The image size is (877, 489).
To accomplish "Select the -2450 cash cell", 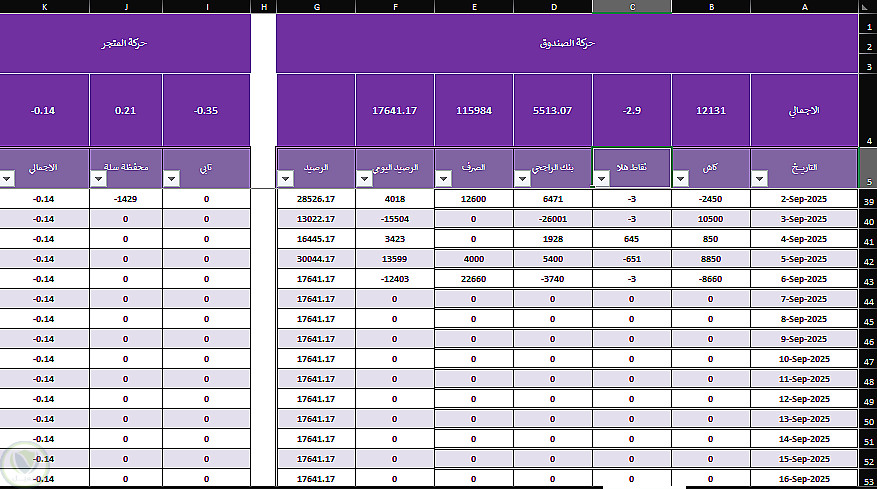I will (x=711, y=199).
